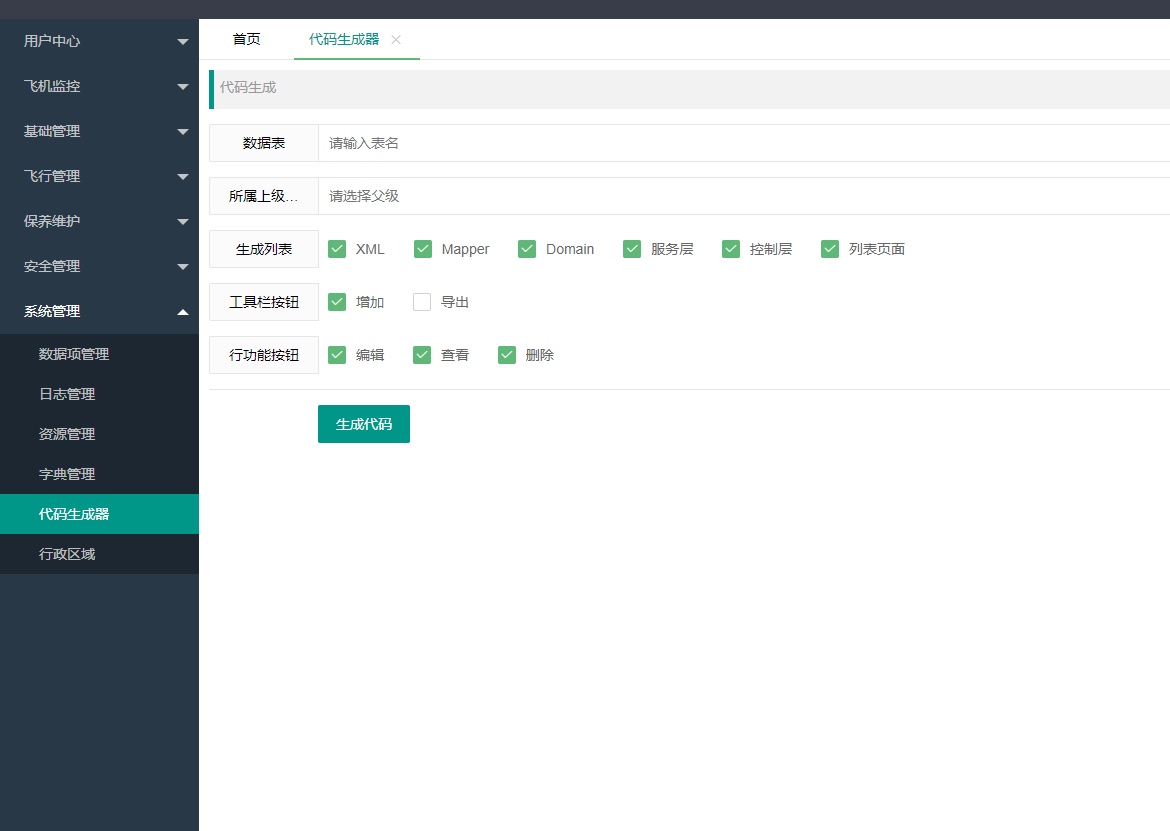Enable the 导出 checkbox
Viewport: 1170px width, 831px height.
point(422,302)
